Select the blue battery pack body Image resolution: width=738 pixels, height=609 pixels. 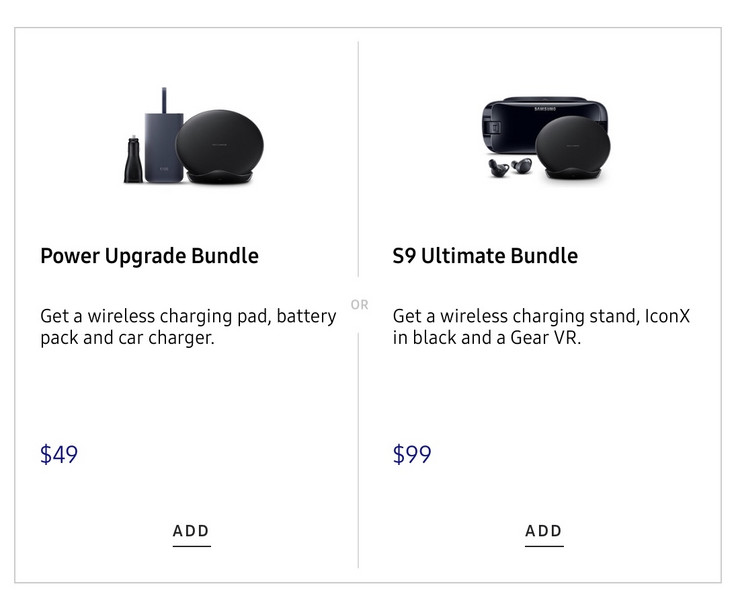pos(164,147)
